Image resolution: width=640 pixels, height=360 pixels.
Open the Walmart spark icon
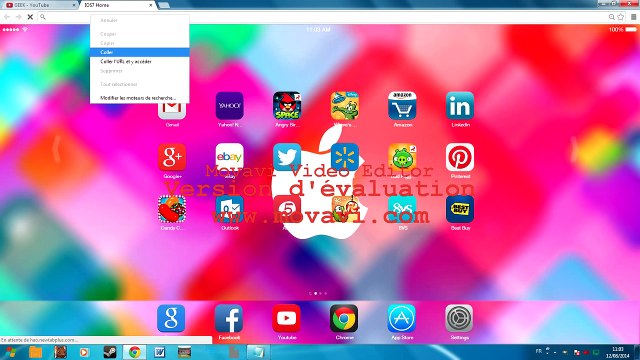click(x=345, y=157)
